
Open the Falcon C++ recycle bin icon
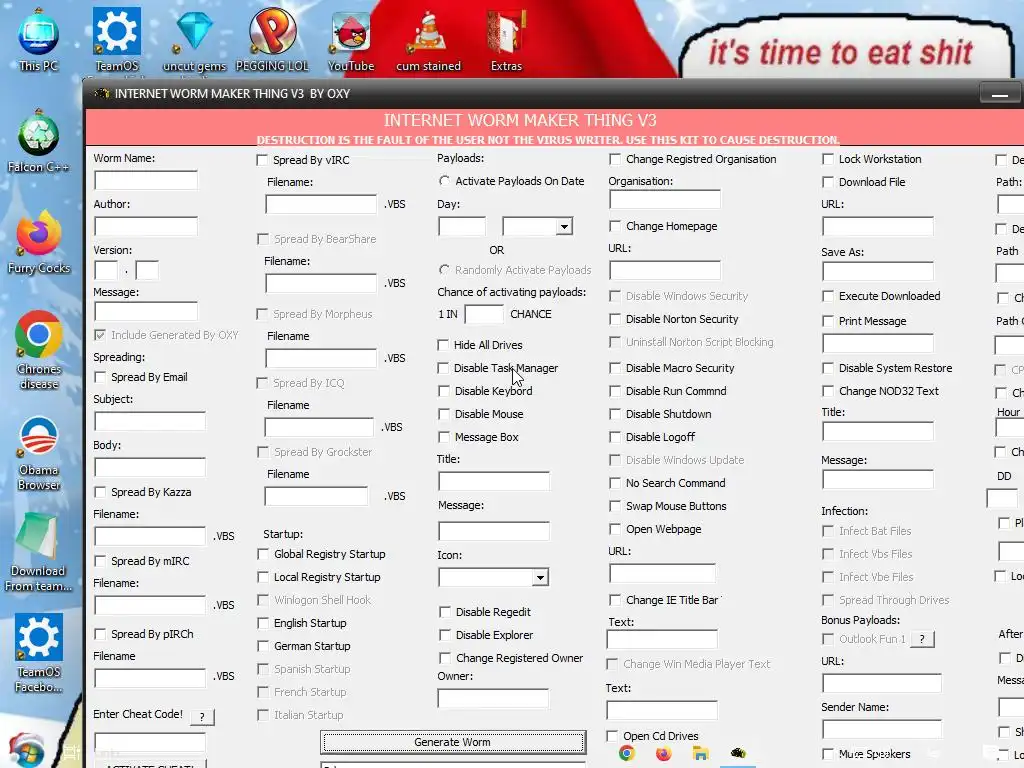[x=39, y=142]
